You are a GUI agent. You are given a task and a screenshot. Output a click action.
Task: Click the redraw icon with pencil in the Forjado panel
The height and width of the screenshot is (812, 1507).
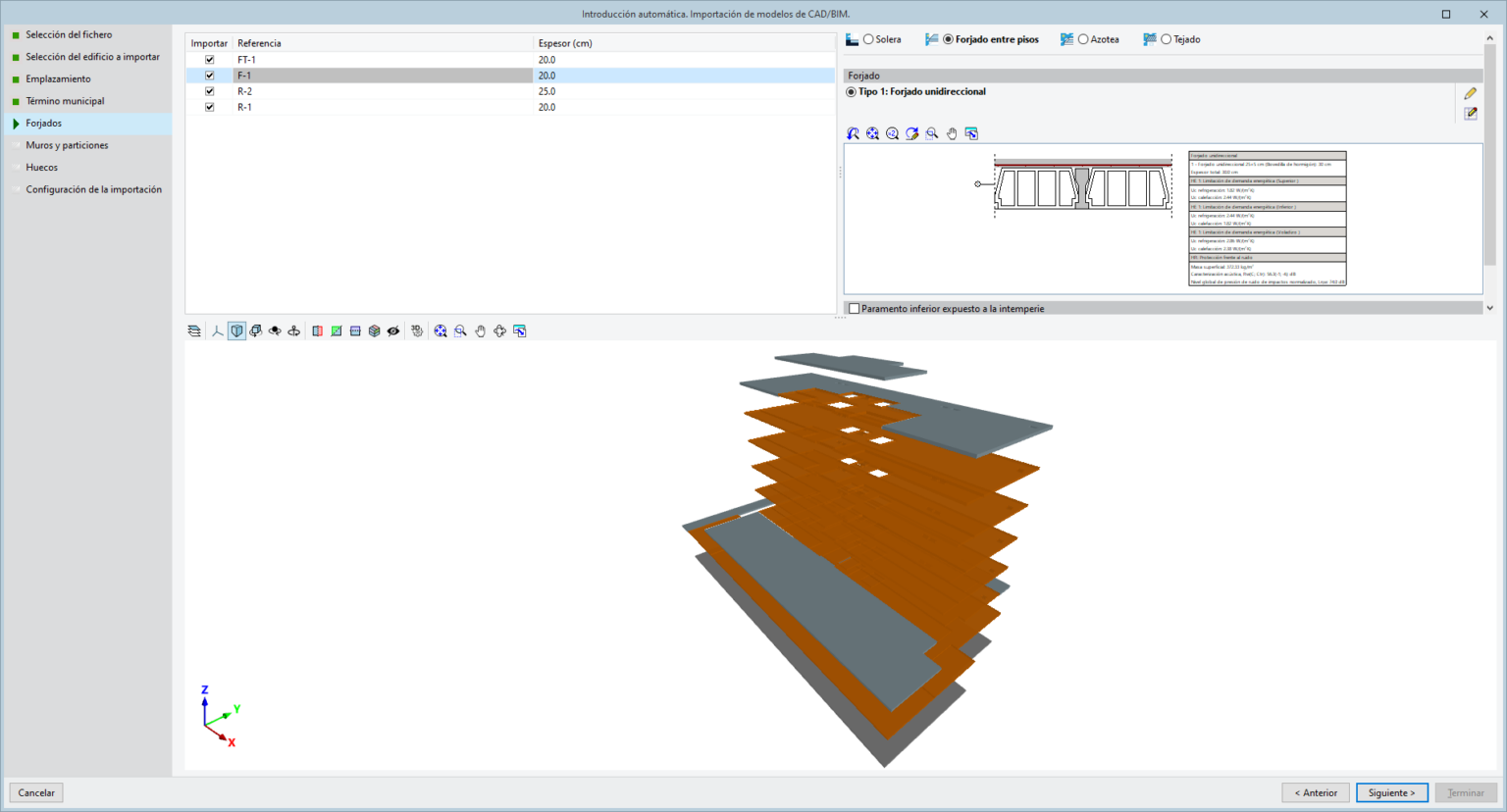tap(911, 133)
